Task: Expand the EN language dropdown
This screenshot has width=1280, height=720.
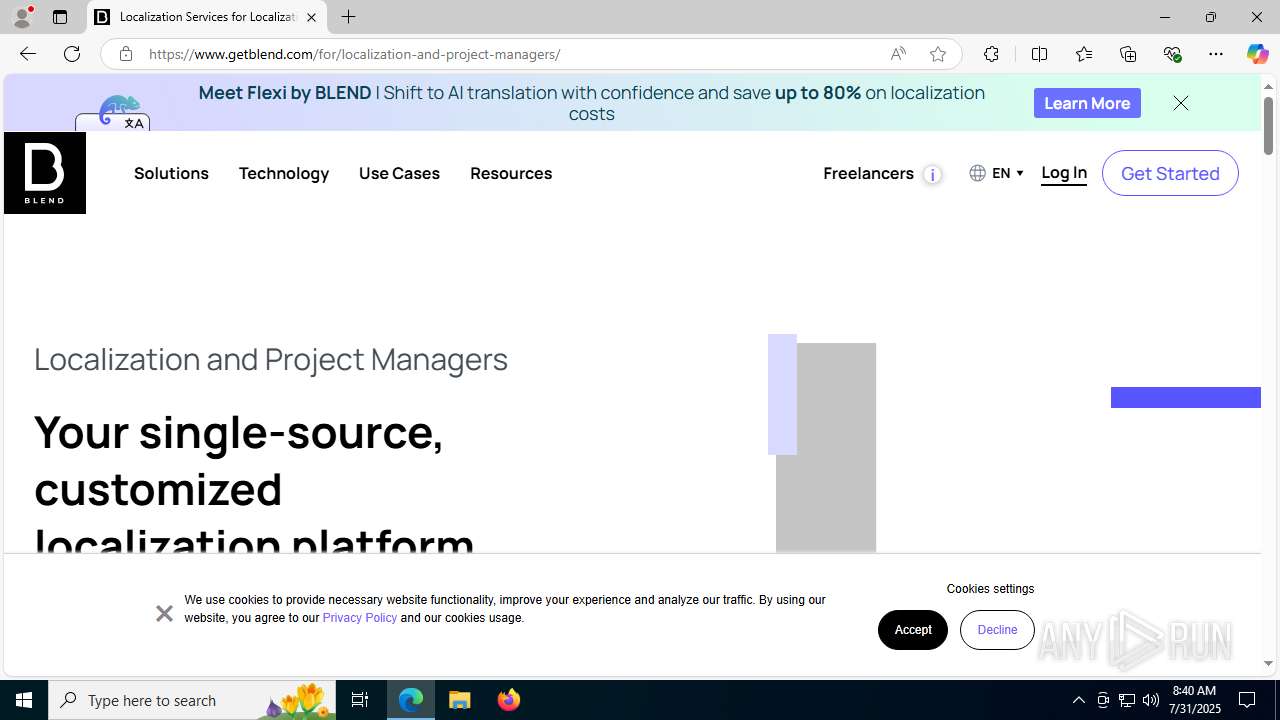Action: click(1008, 173)
